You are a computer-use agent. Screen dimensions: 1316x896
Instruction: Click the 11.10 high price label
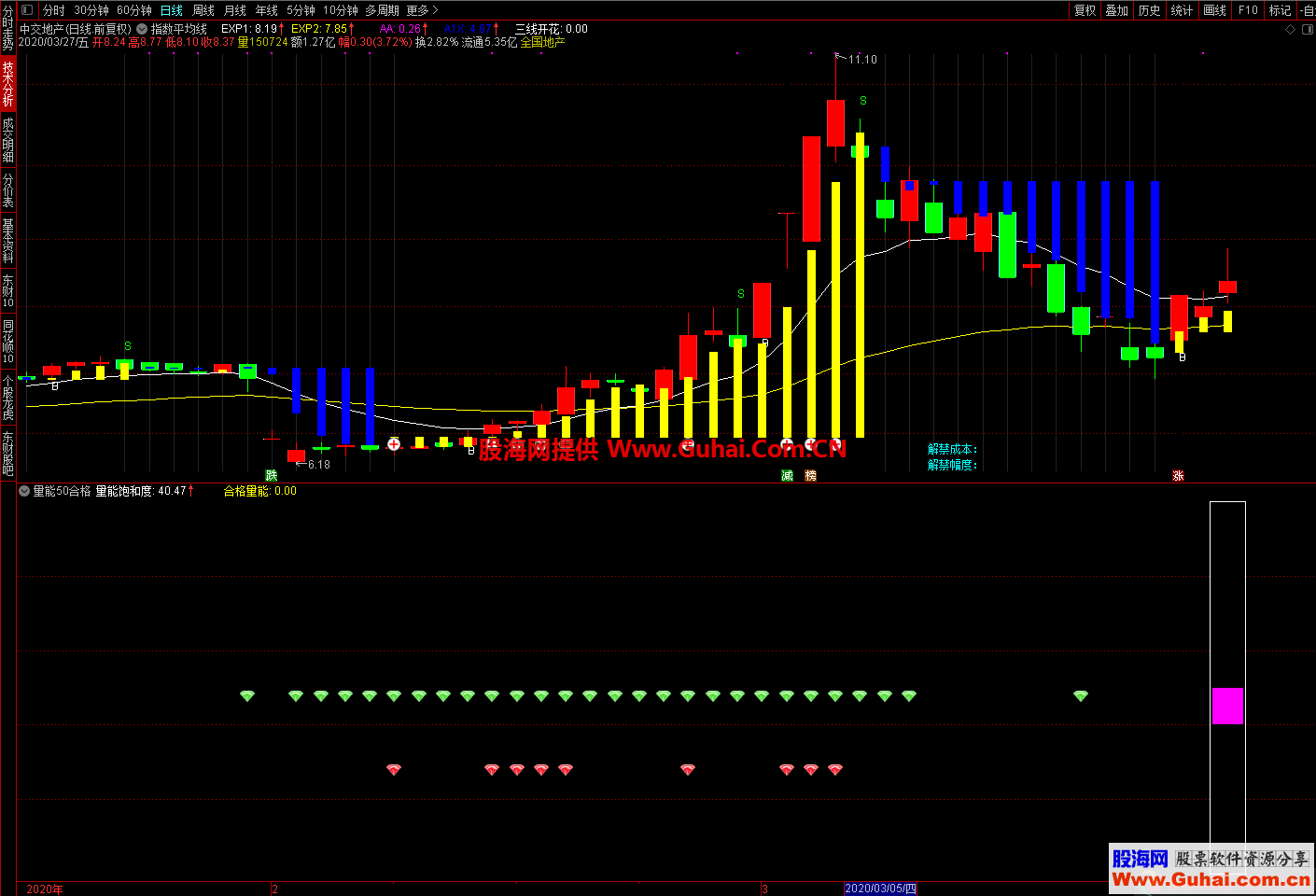click(x=862, y=60)
